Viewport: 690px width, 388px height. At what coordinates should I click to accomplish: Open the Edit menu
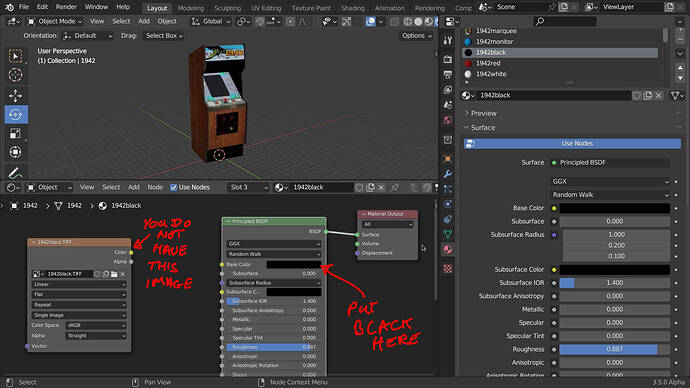[x=42, y=7]
